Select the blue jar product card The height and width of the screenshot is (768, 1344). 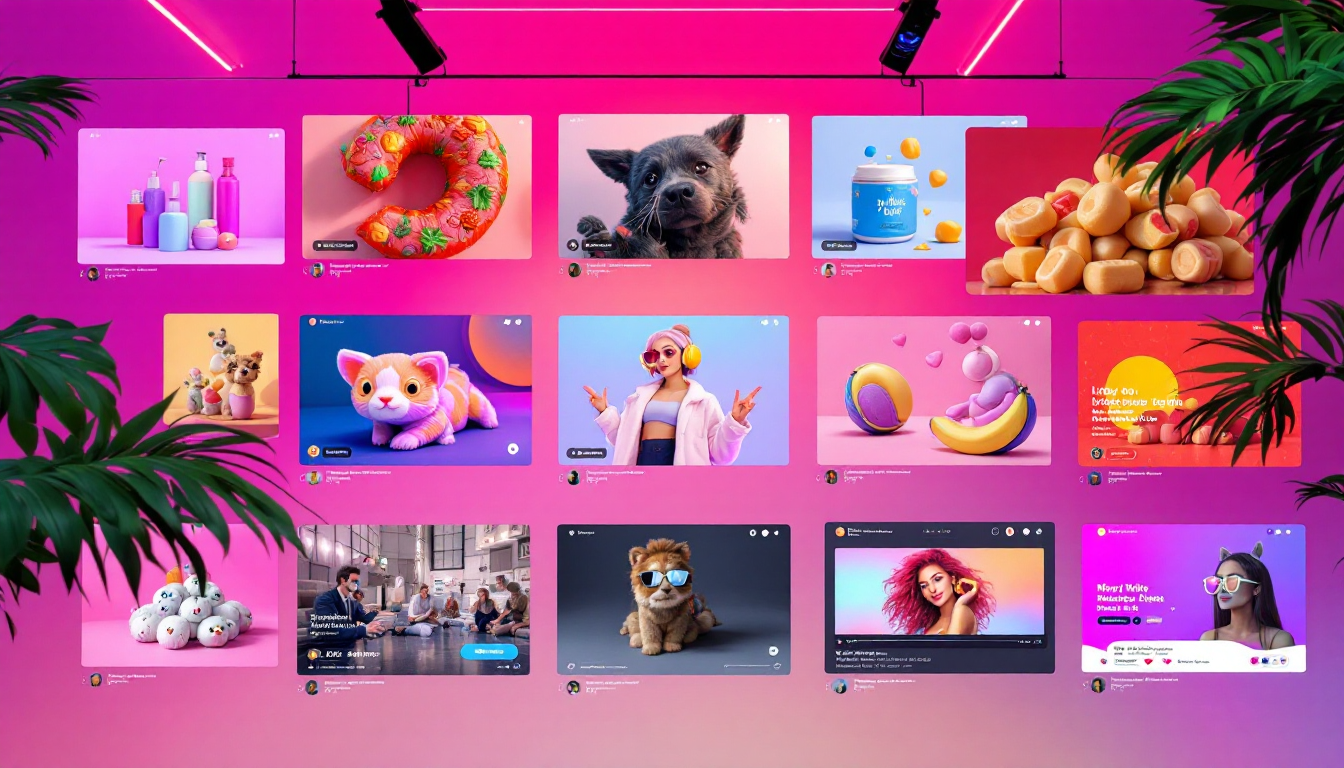coord(886,187)
